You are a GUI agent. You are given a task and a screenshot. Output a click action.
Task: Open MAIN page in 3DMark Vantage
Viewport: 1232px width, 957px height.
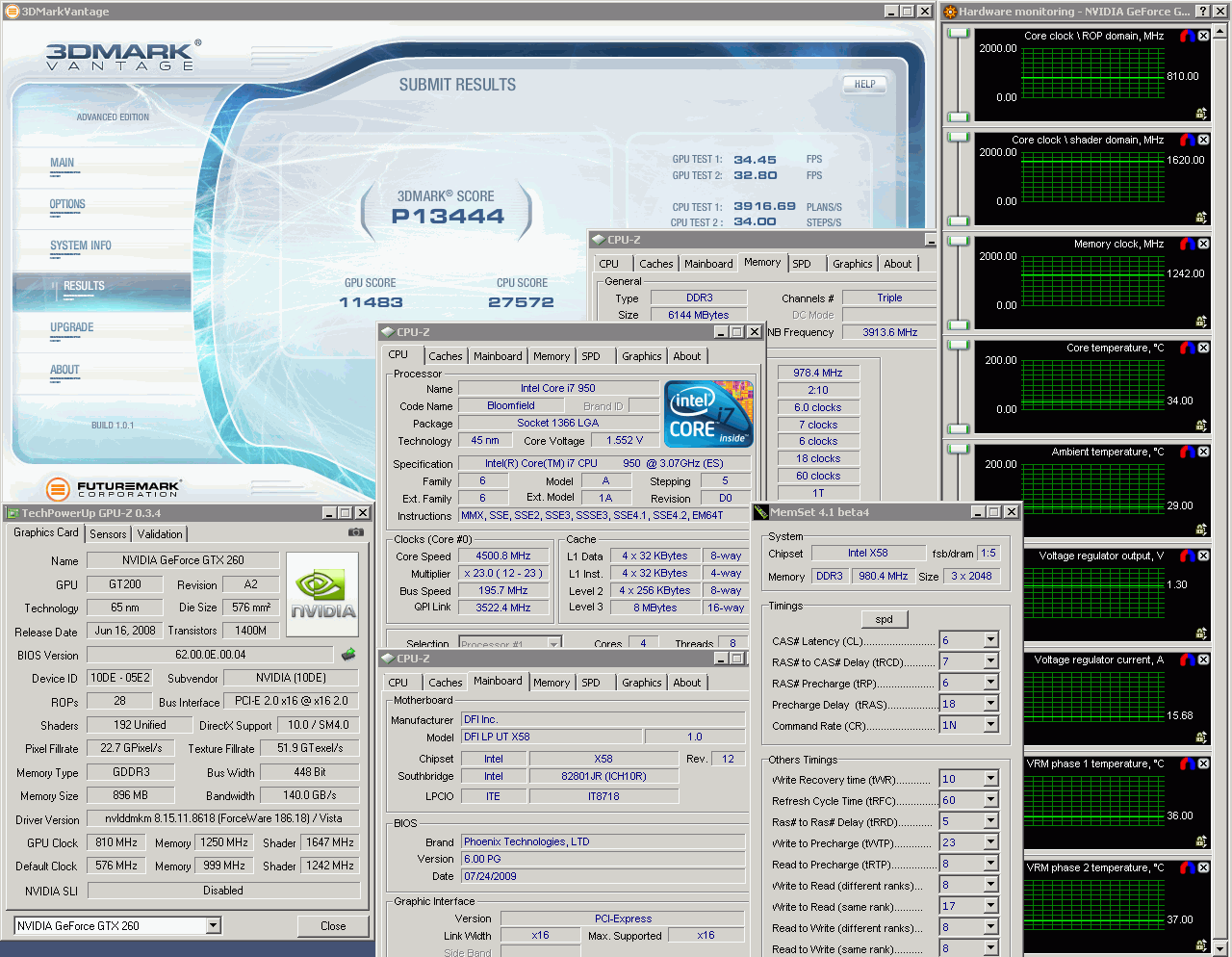63,163
